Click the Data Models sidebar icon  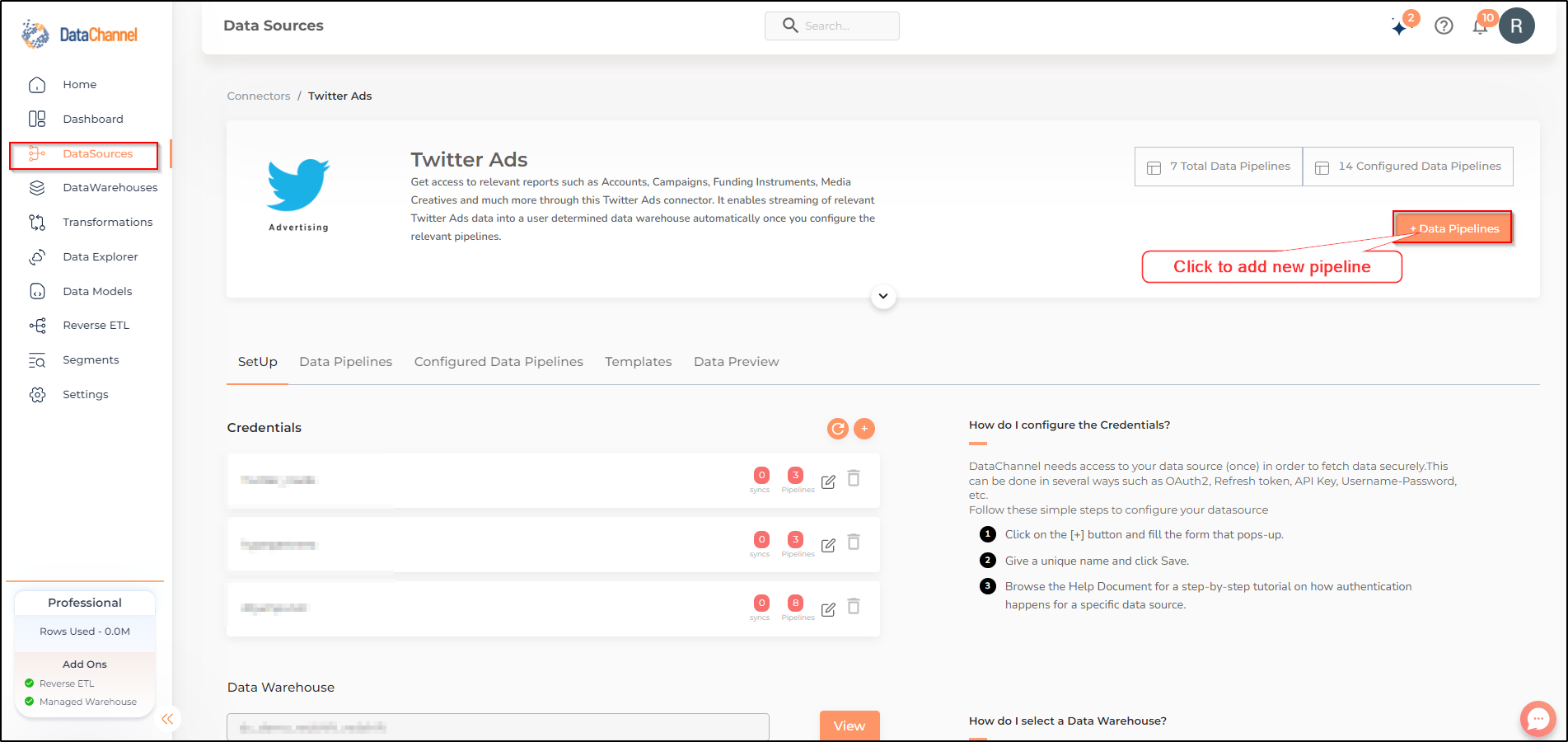(37, 291)
